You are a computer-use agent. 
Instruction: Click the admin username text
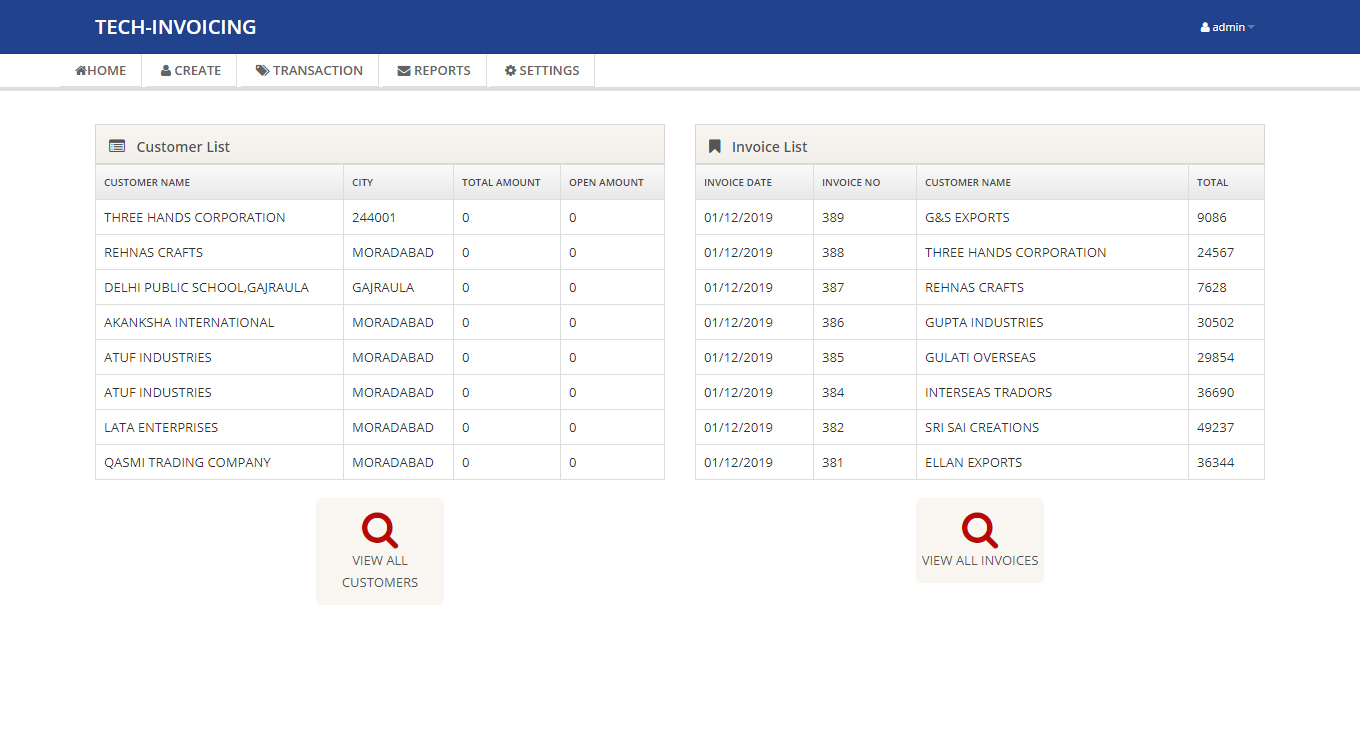(x=1229, y=28)
